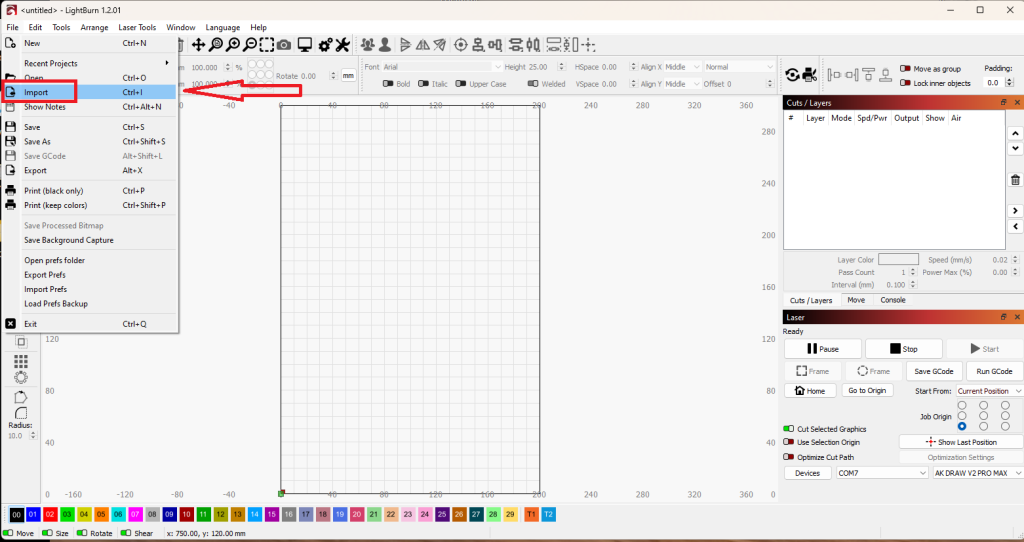The height and width of the screenshot is (542, 1024).
Task: Click the Devices button
Action: pos(808,473)
